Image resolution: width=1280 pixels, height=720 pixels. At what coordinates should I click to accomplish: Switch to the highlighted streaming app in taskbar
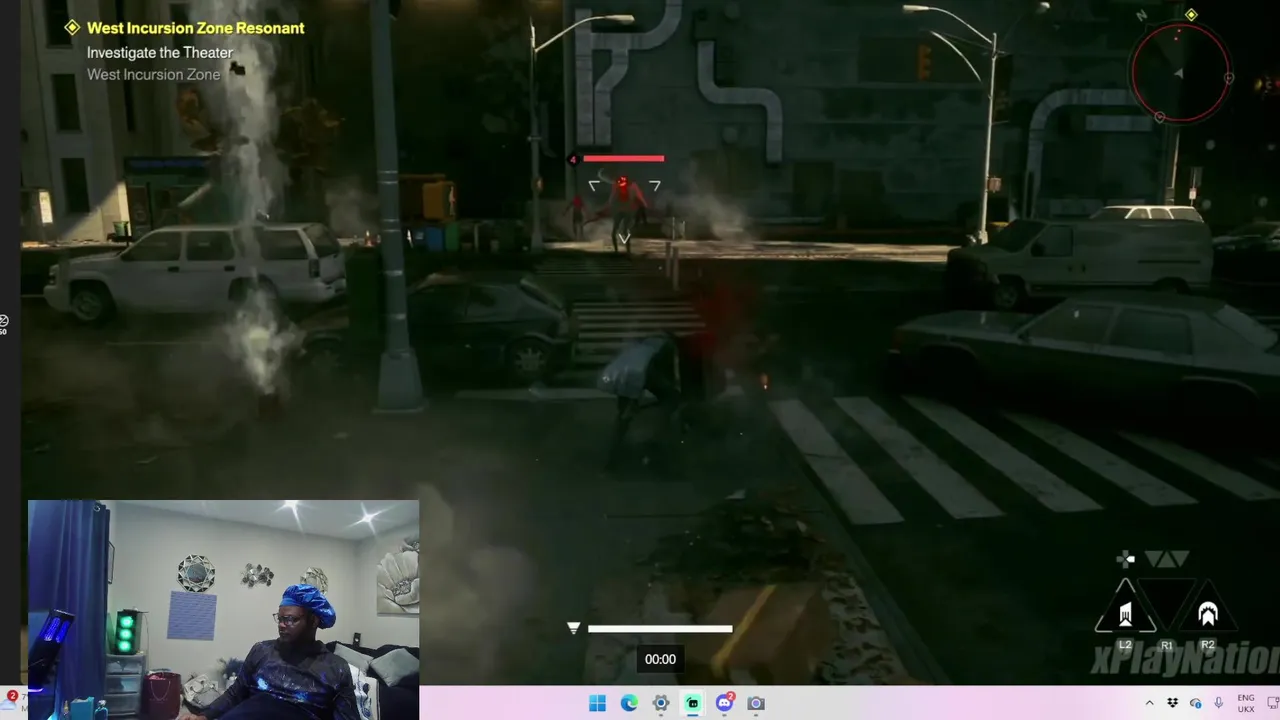[693, 704]
